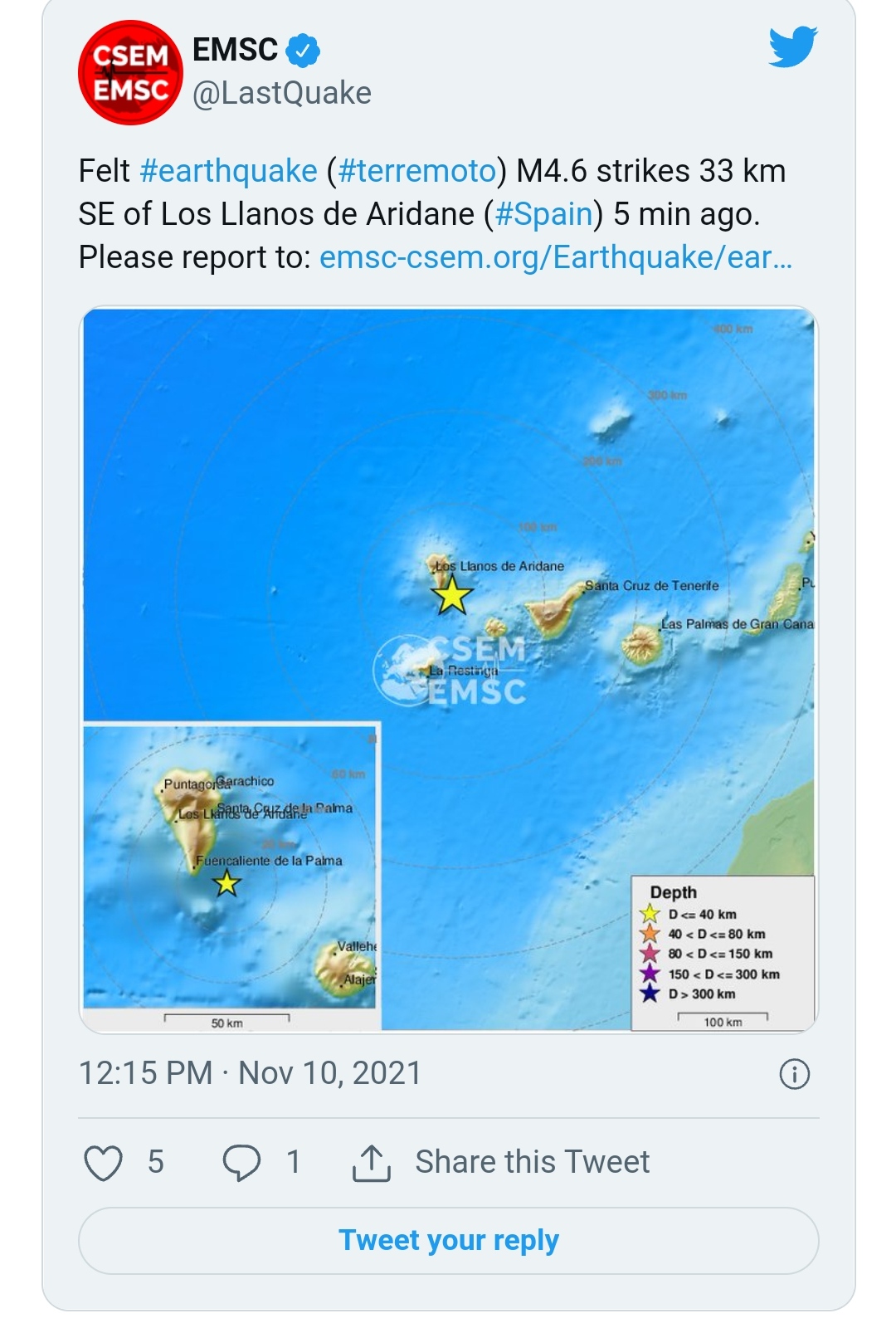
Task: Like the tweet with heart icon
Action: point(104,1162)
